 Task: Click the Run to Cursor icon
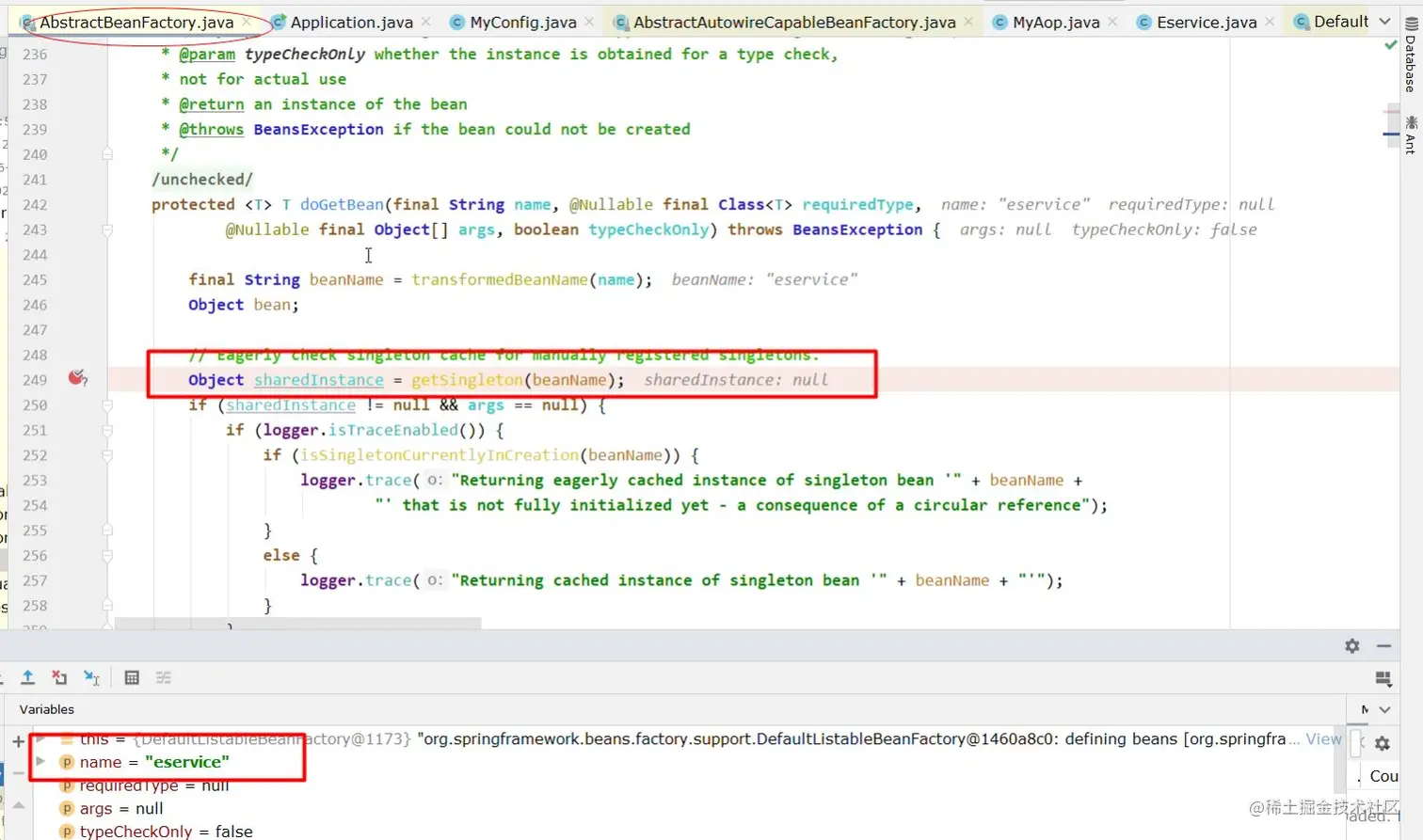91,677
